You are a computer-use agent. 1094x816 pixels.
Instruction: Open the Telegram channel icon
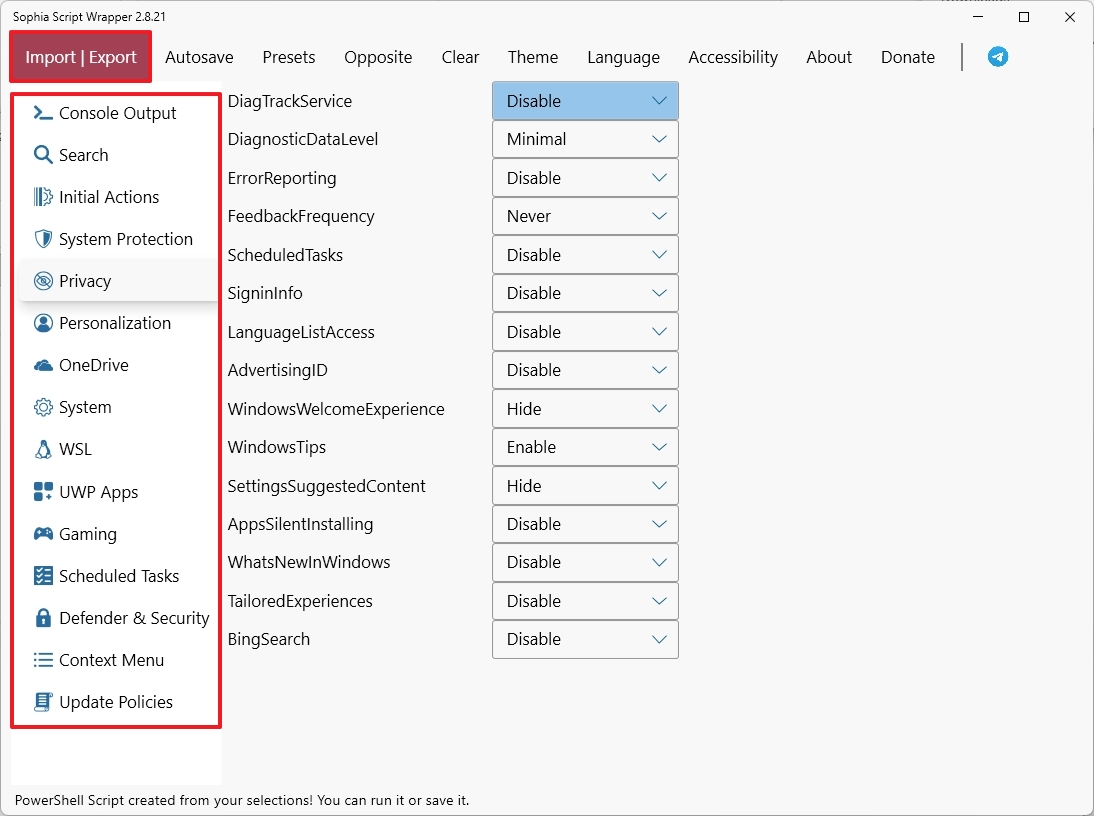(998, 57)
